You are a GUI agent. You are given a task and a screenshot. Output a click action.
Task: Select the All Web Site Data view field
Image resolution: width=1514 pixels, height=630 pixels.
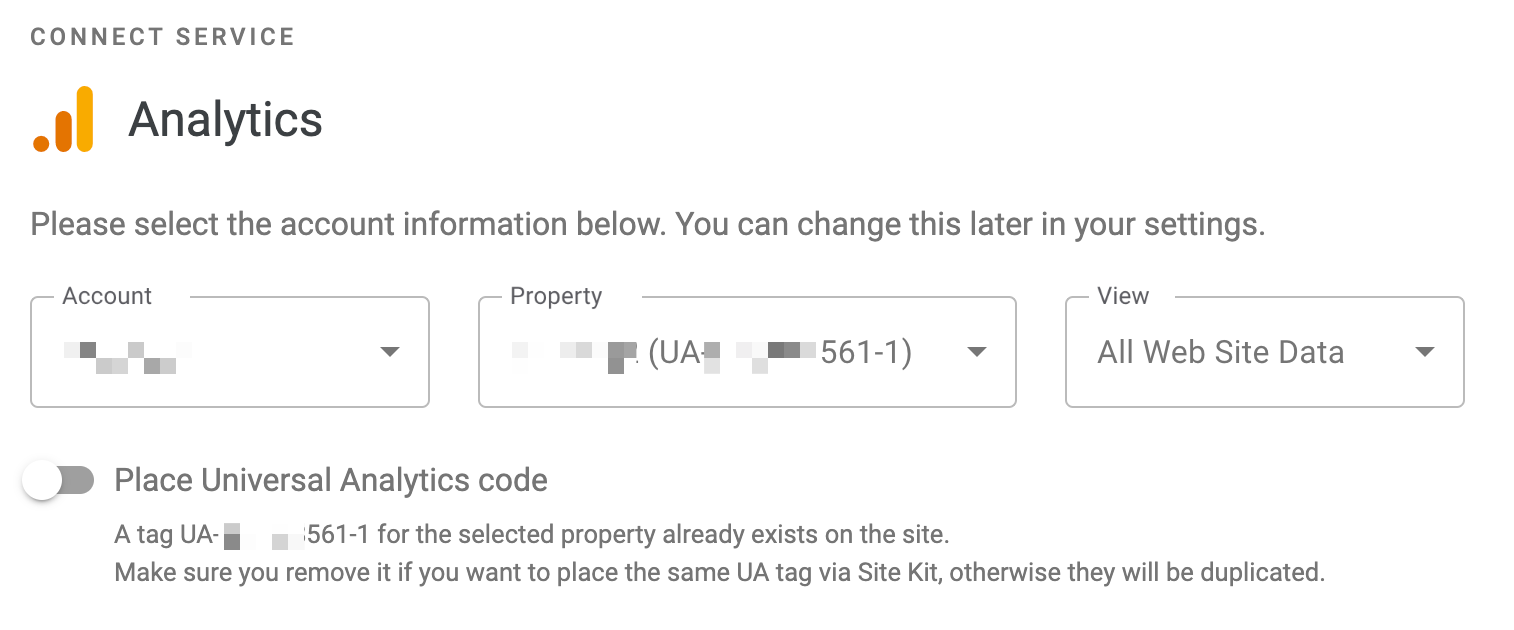(1264, 352)
